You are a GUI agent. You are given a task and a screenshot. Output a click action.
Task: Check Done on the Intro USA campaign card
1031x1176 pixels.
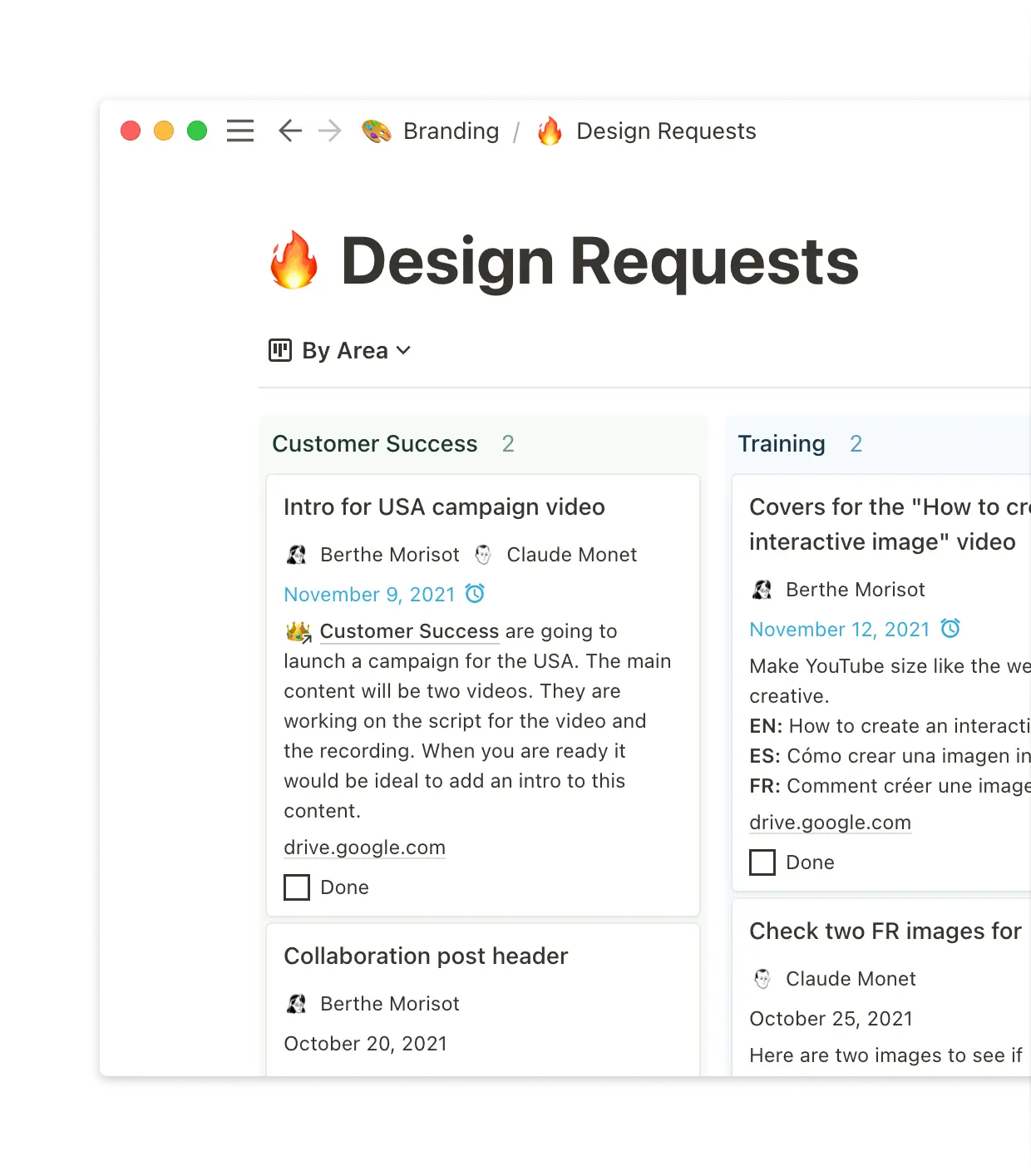(x=296, y=887)
